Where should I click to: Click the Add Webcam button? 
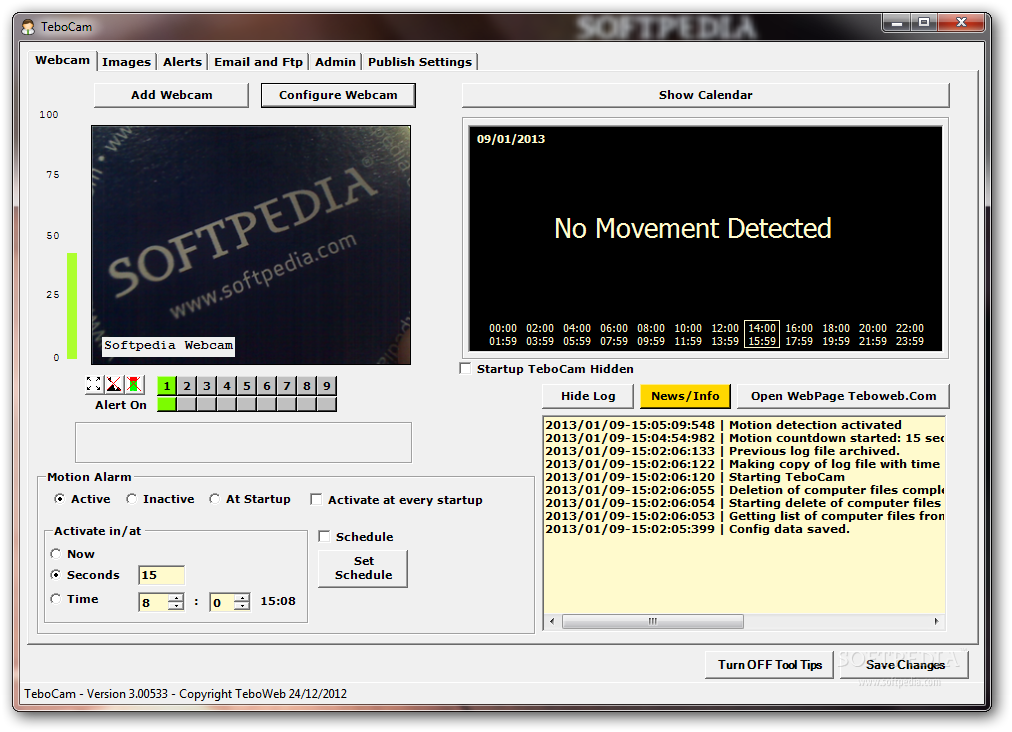(x=172, y=95)
